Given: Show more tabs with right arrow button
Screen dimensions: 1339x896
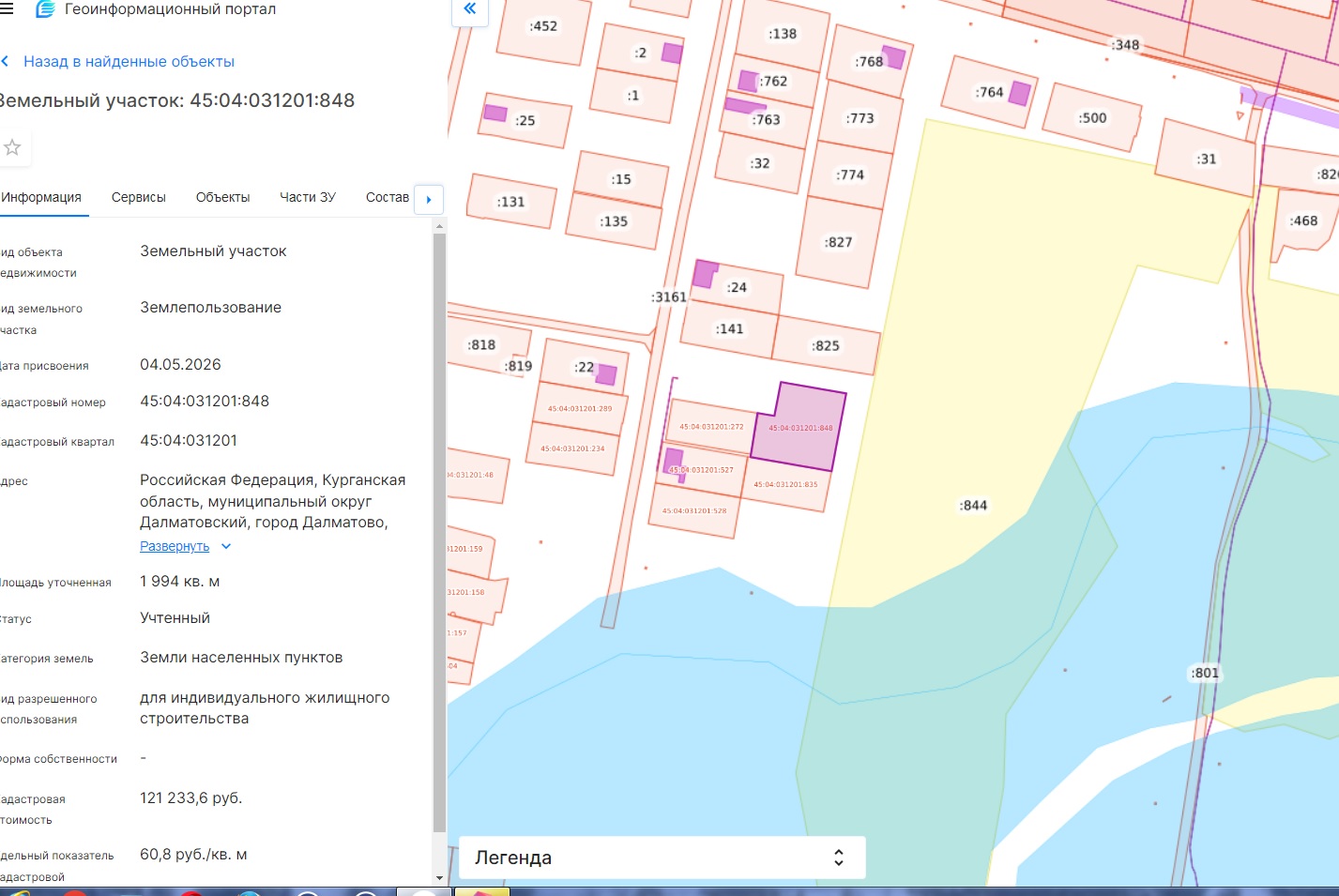Looking at the screenshot, I should click(x=429, y=199).
